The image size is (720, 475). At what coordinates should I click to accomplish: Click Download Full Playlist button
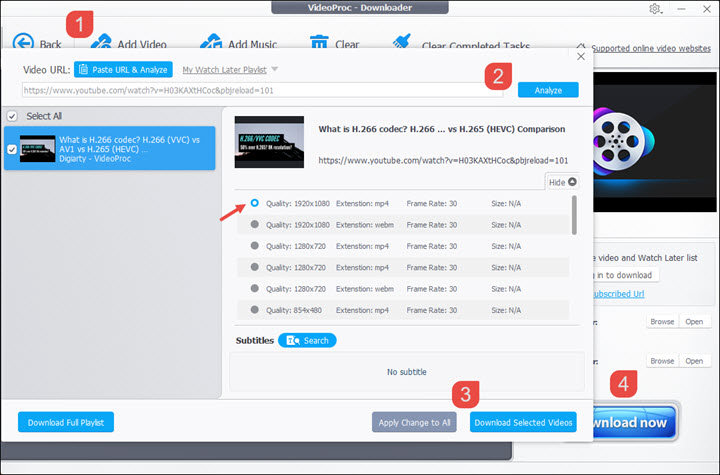(66, 422)
